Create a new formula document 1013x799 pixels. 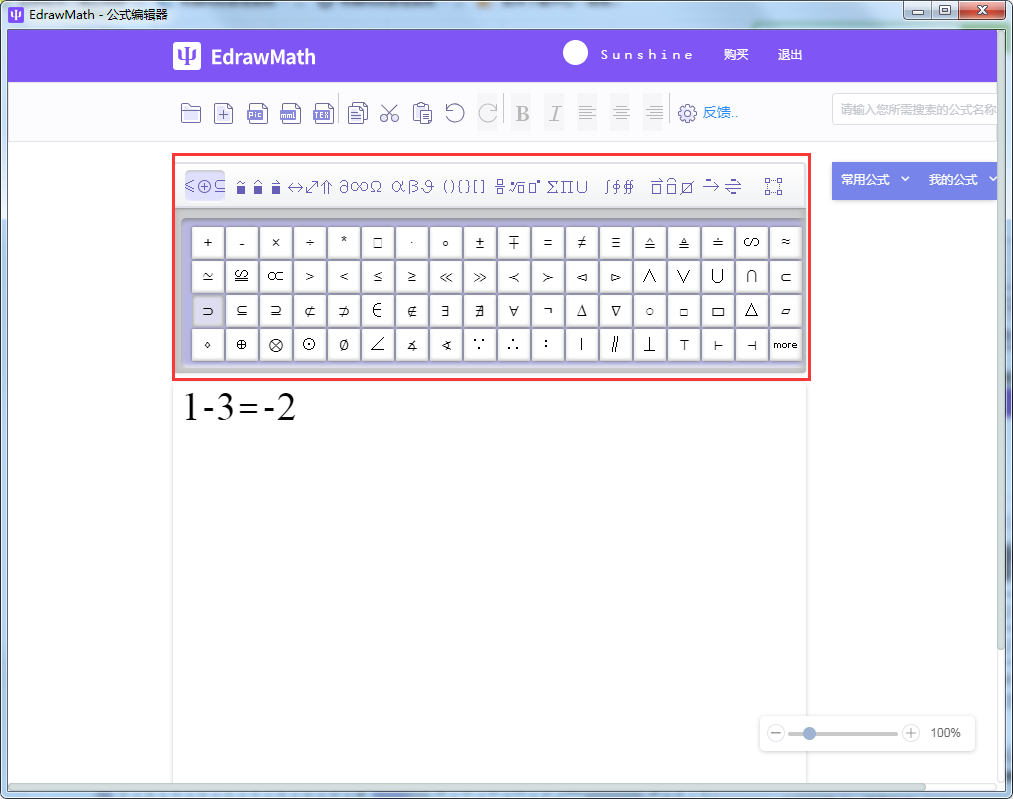pyautogui.click(x=224, y=113)
